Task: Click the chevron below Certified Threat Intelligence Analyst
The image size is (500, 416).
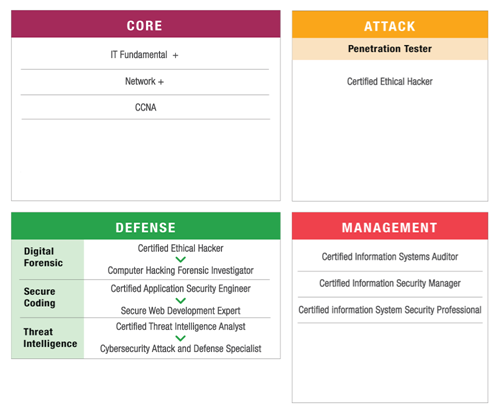Action: (180, 338)
